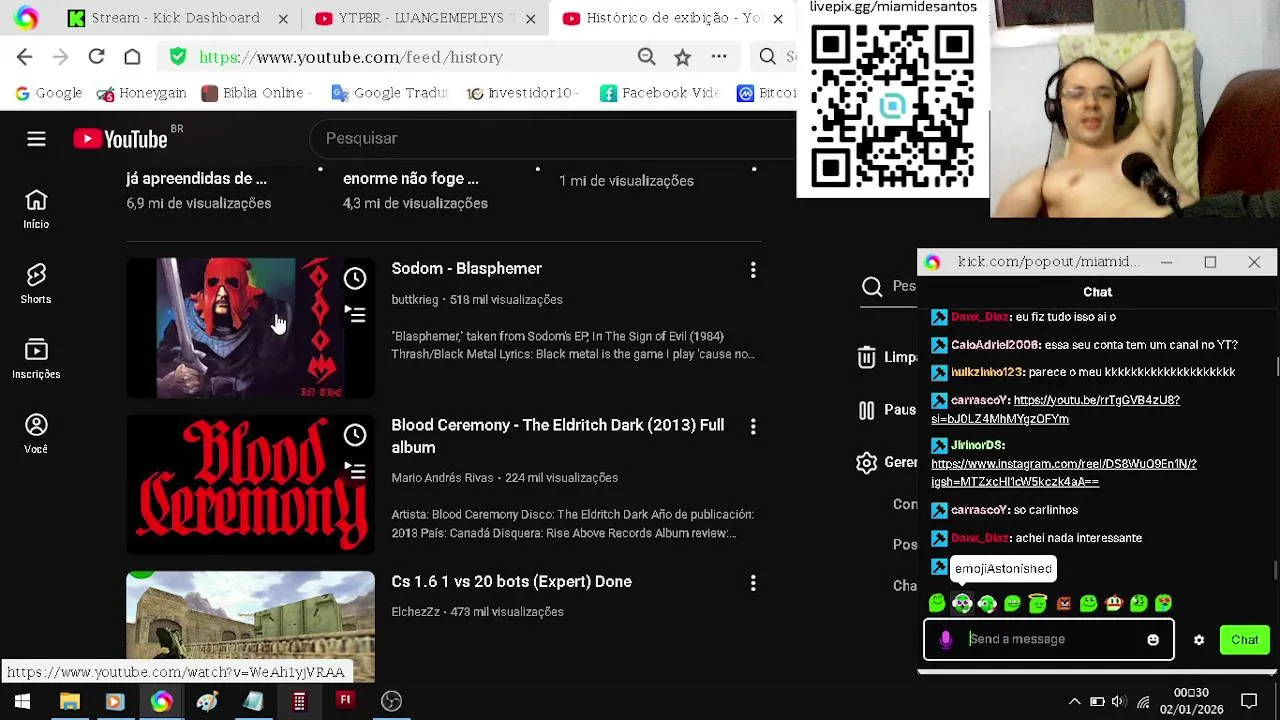Open Inscrições in YouTube sidebar

pyautogui.click(x=36, y=359)
